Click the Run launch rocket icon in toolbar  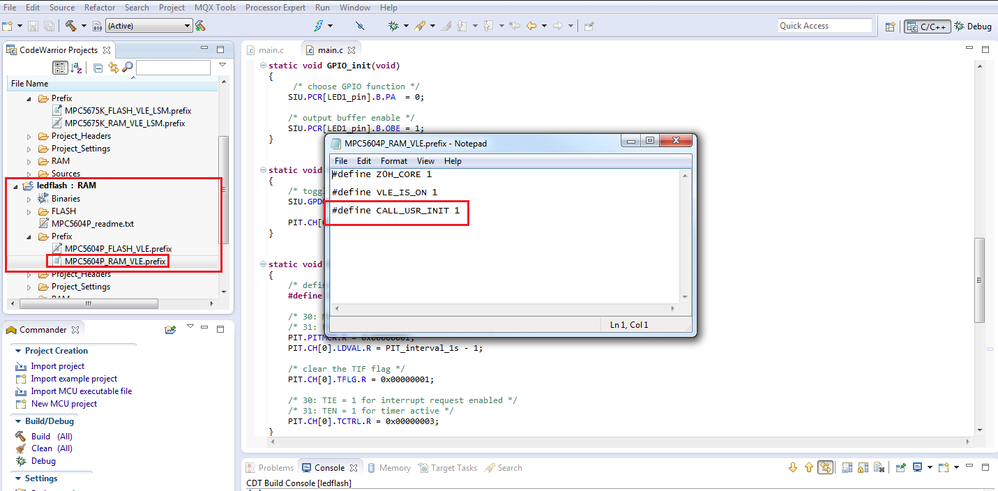point(420,26)
